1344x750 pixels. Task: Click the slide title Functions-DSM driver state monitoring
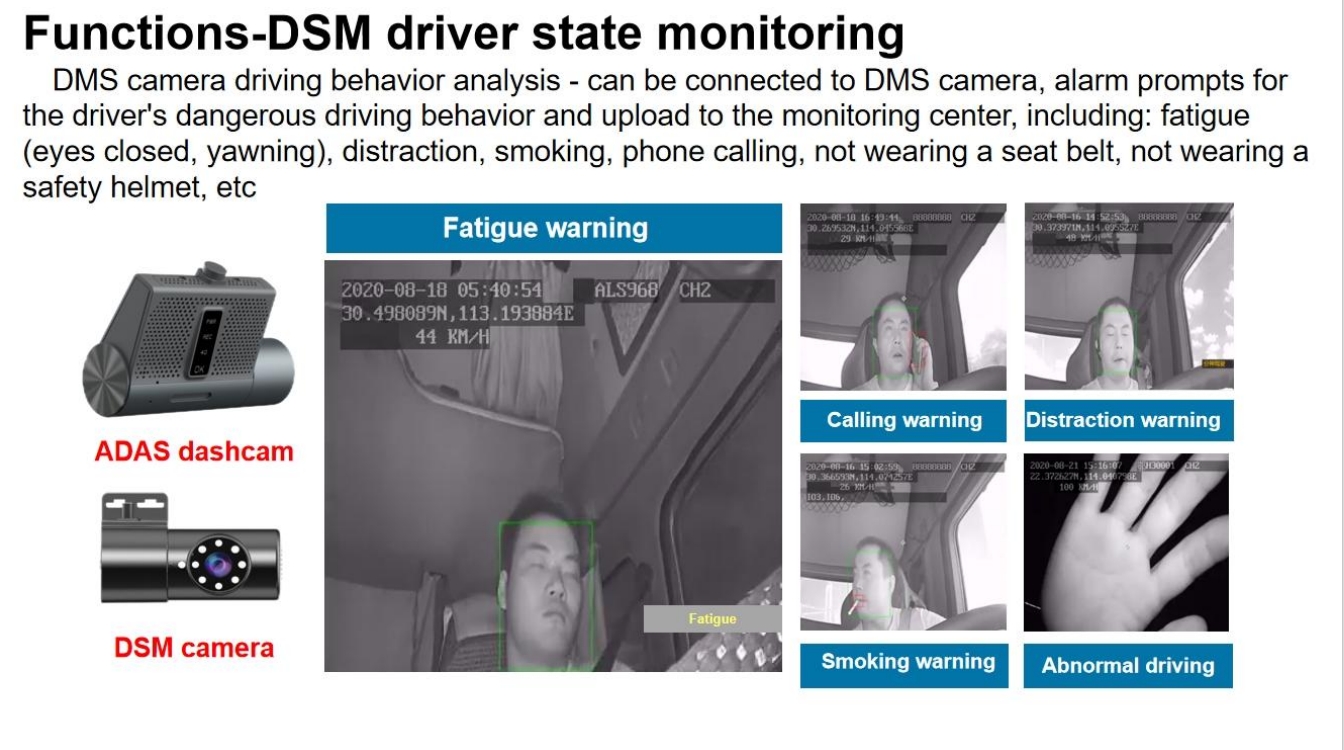click(464, 34)
